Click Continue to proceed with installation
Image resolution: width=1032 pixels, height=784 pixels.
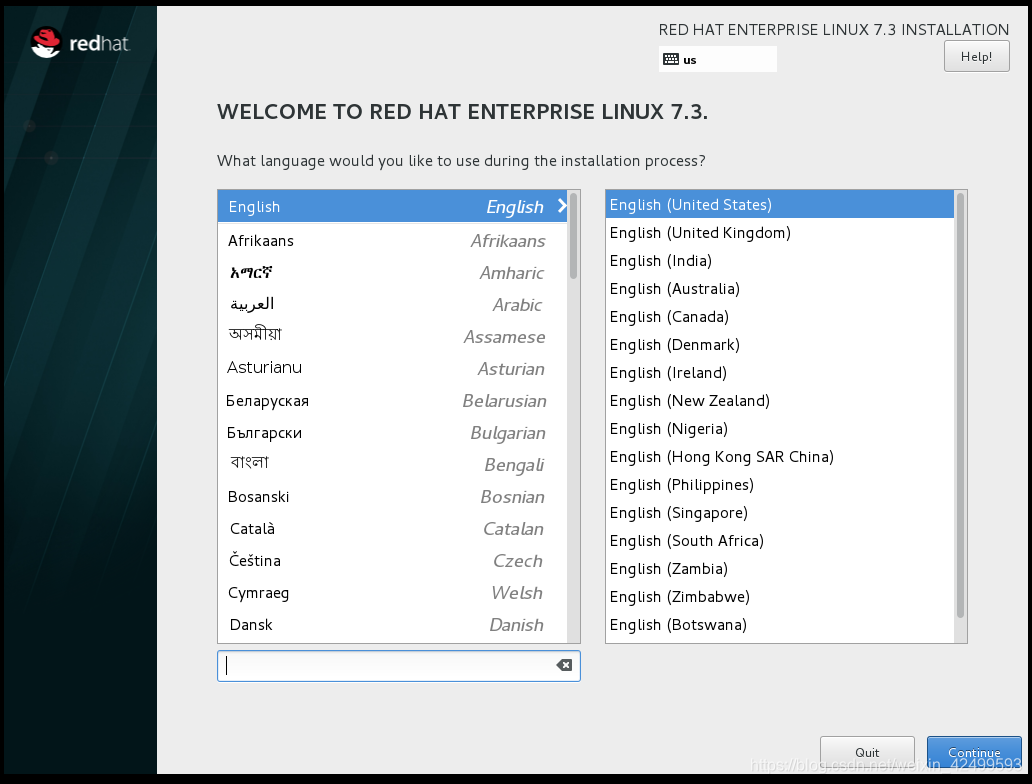coord(974,752)
